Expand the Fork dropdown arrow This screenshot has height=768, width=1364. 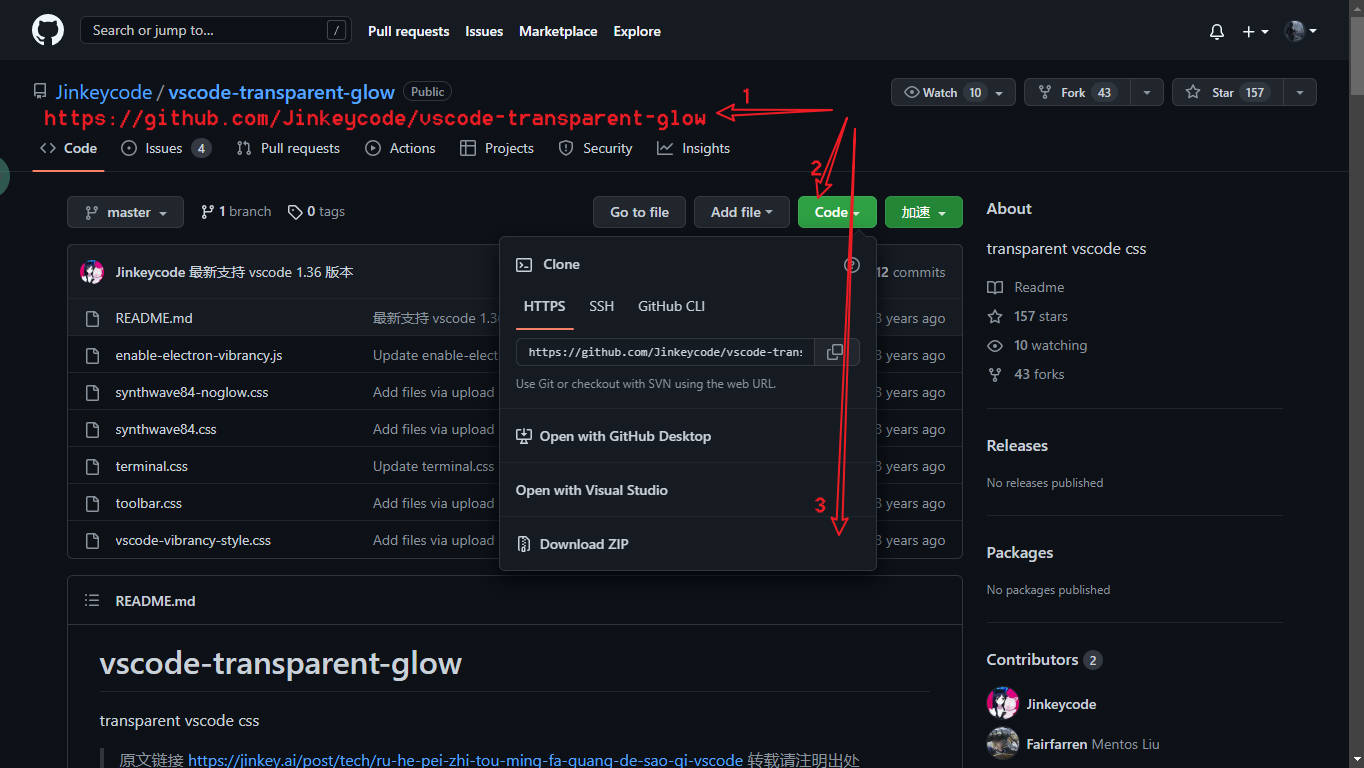pyautogui.click(x=1147, y=92)
